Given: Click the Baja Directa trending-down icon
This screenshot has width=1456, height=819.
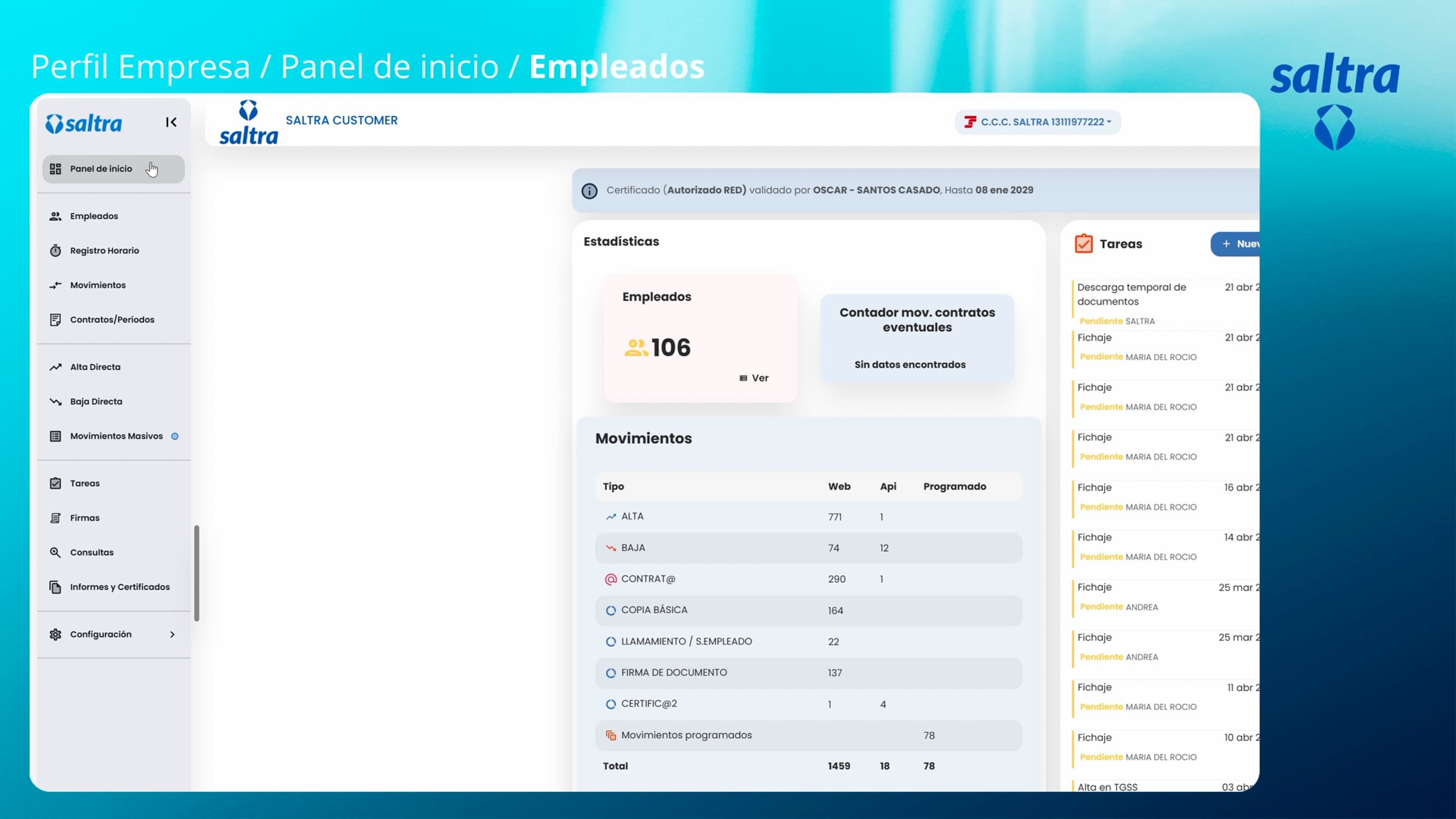Looking at the screenshot, I should (55, 402).
